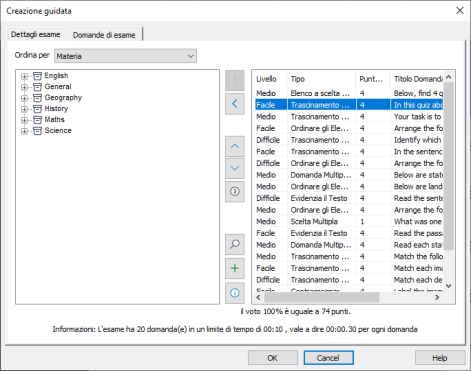This screenshot has width=471, height=371.
Task: Click the blue info button
Action: [x=235, y=293]
